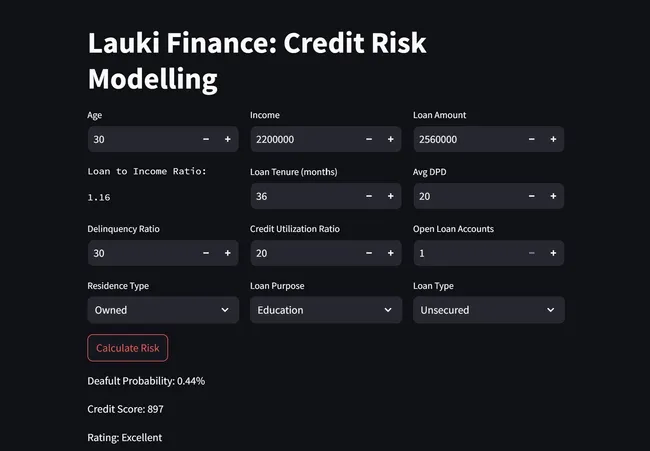The height and width of the screenshot is (451, 650).
Task: Expand the Loan Purpose dropdown
Action: point(325,310)
